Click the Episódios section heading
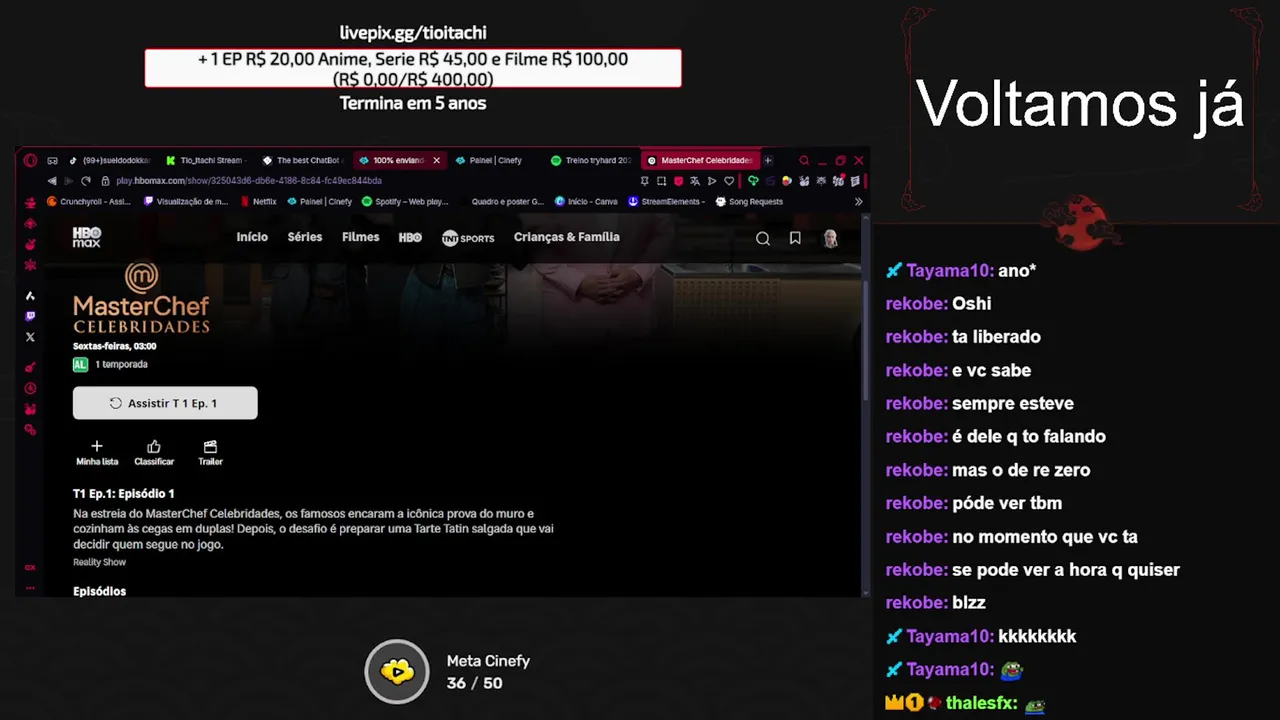The image size is (1280, 720). (x=99, y=591)
